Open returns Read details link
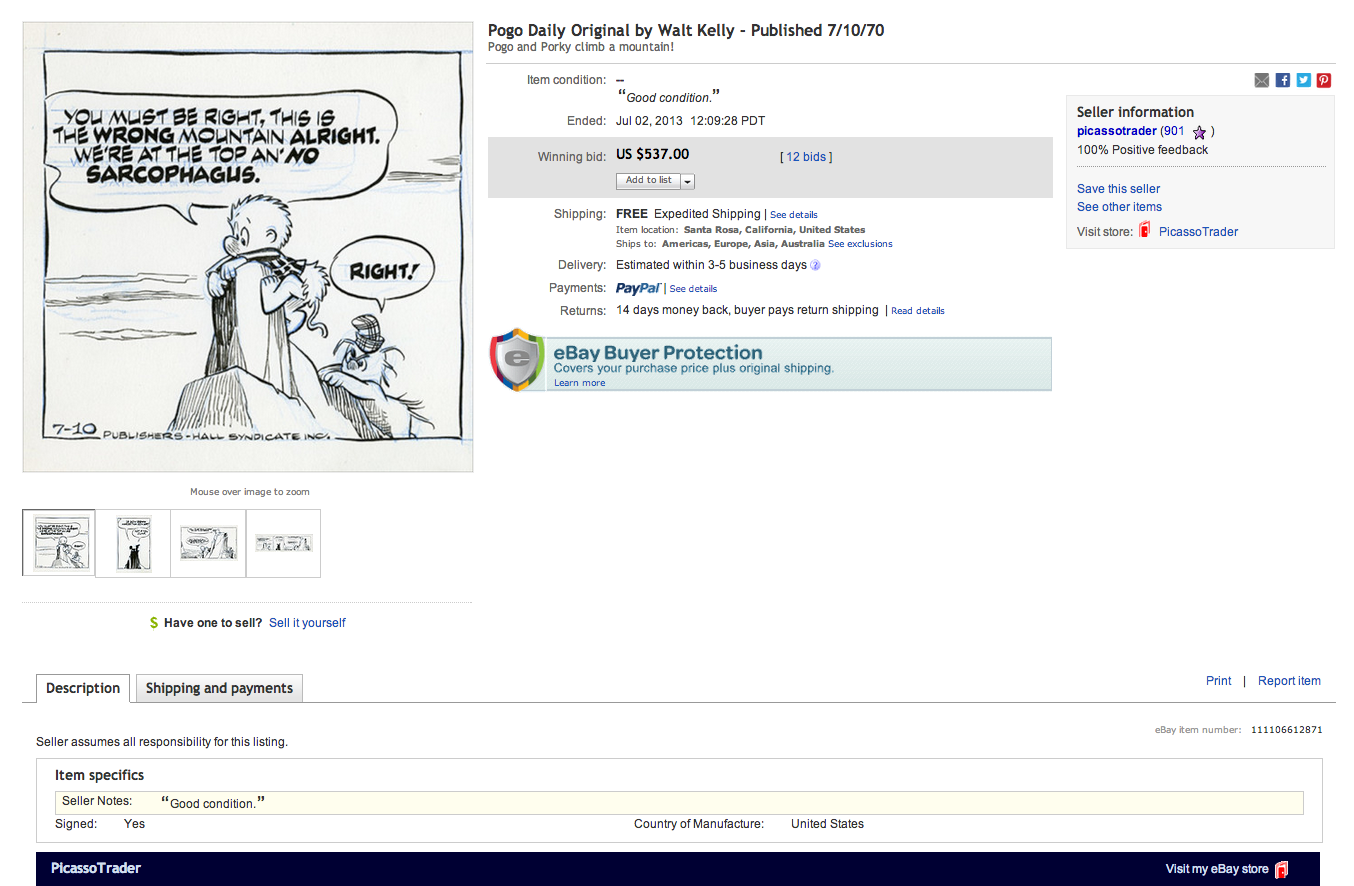This screenshot has width=1354, height=886. tap(918, 311)
